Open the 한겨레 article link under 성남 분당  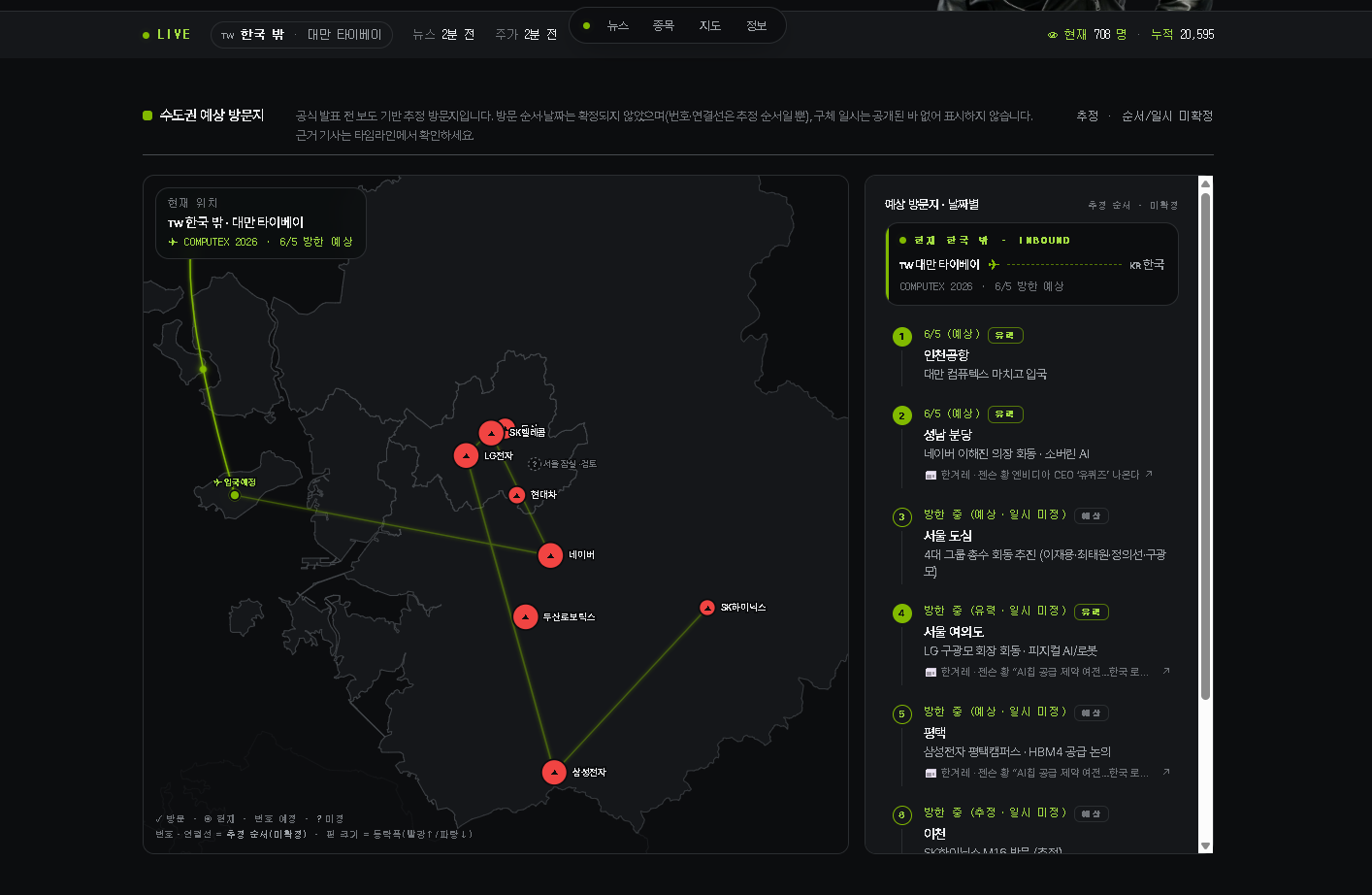[x=1039, y=475]
